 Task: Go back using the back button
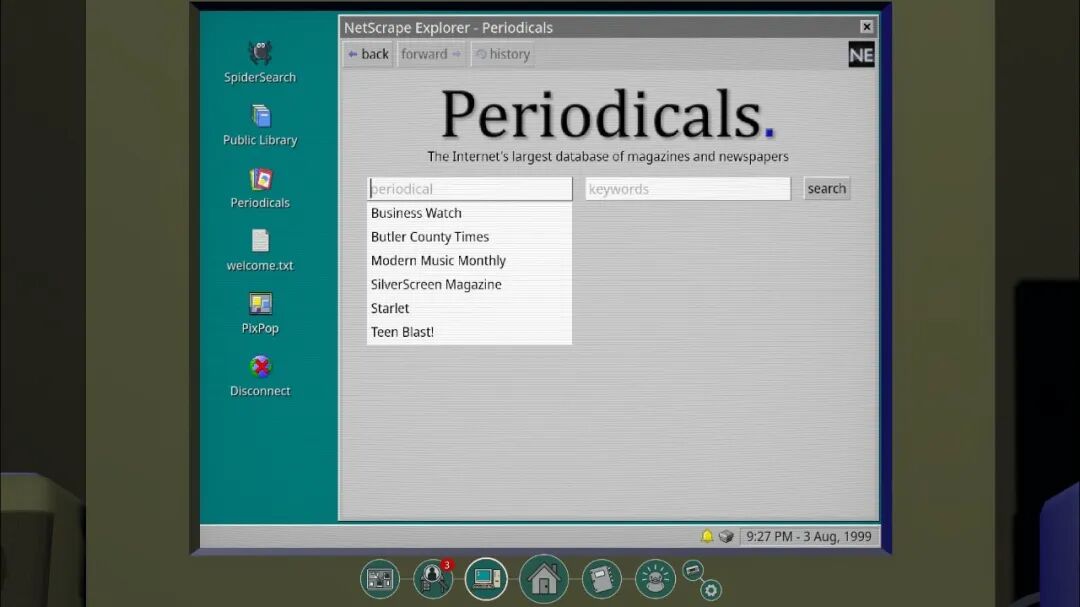pos(368,54)
